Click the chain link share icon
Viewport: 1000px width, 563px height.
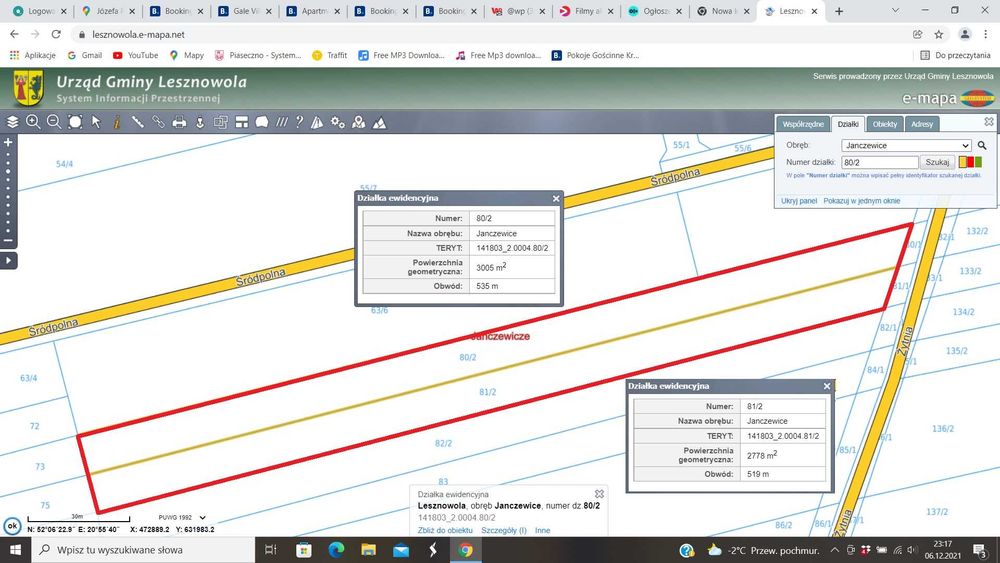(158, 122)
